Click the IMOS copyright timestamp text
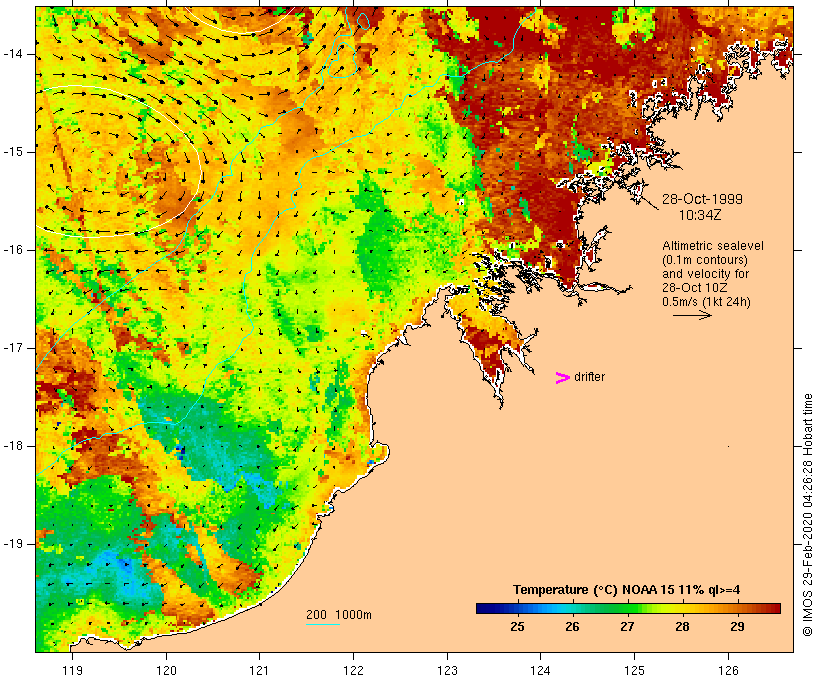 coord(807,515)
